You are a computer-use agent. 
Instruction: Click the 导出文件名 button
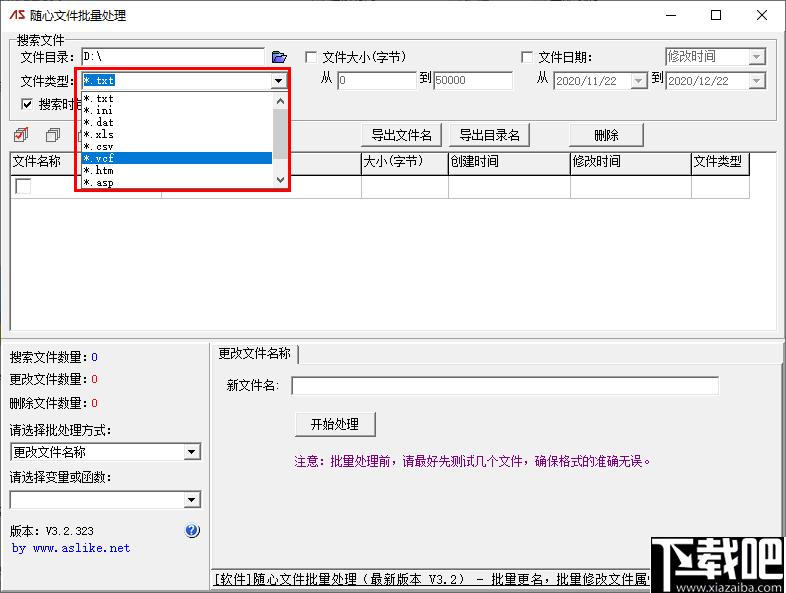(402, 135)
